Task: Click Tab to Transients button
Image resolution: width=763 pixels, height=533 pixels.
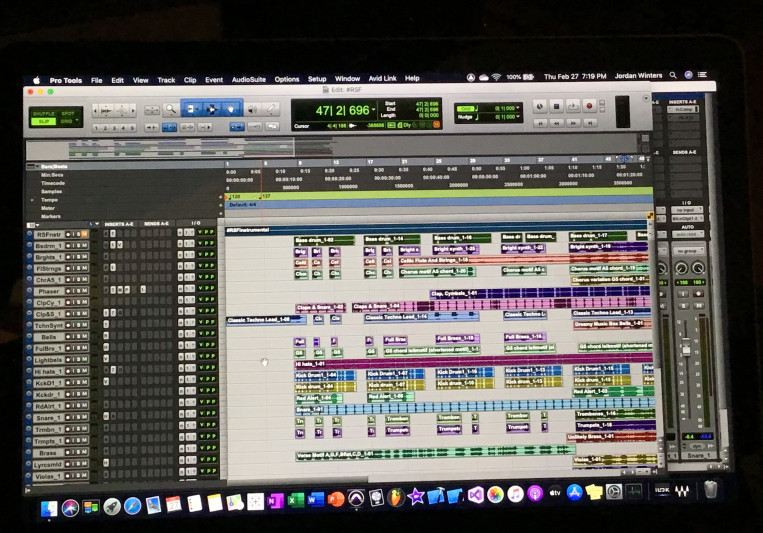Action: (152, 127)
